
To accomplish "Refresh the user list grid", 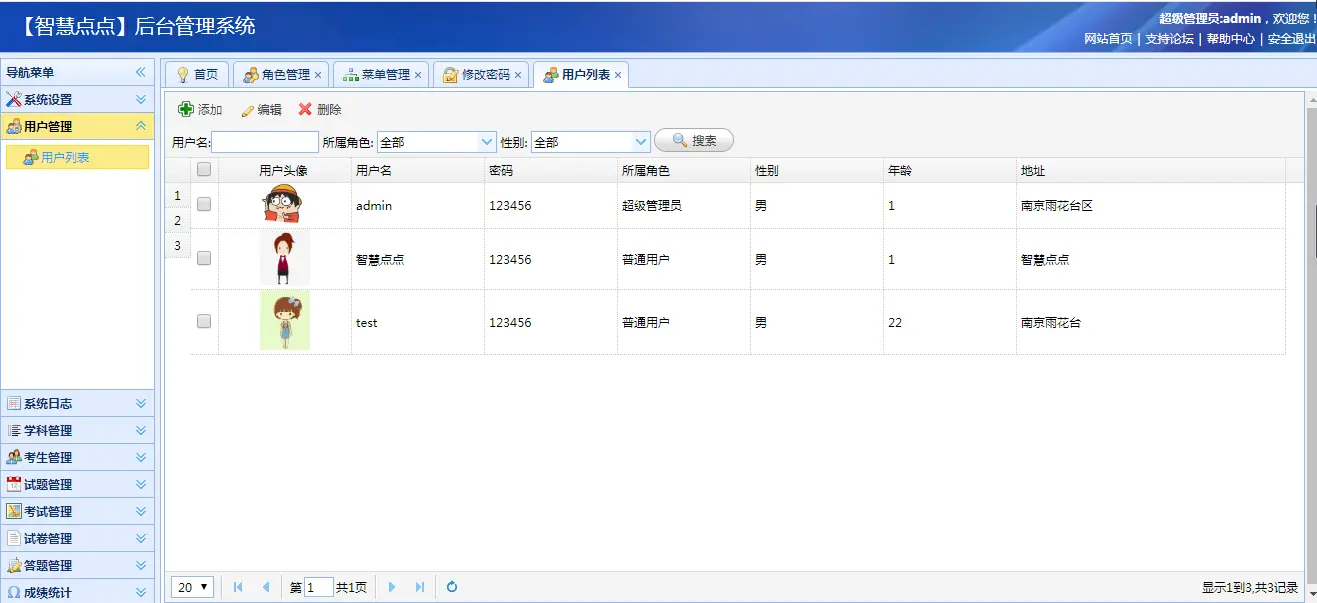I will 452,587.
